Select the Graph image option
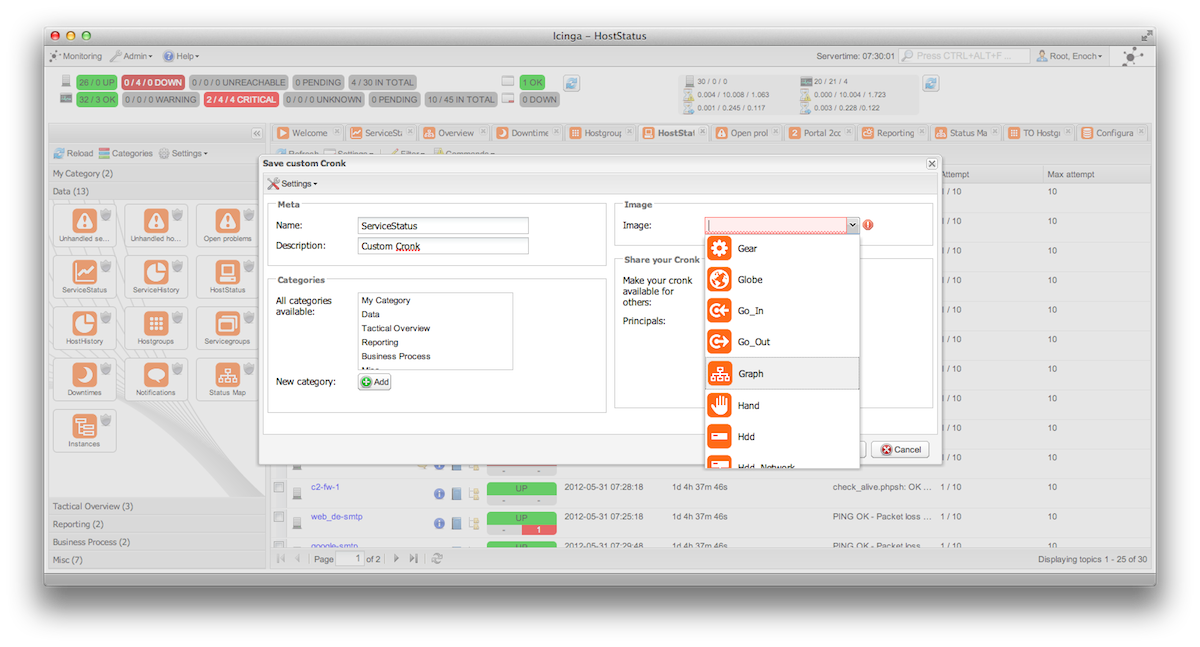Screen dimensions: 1200x647 [x=750, y=374]
